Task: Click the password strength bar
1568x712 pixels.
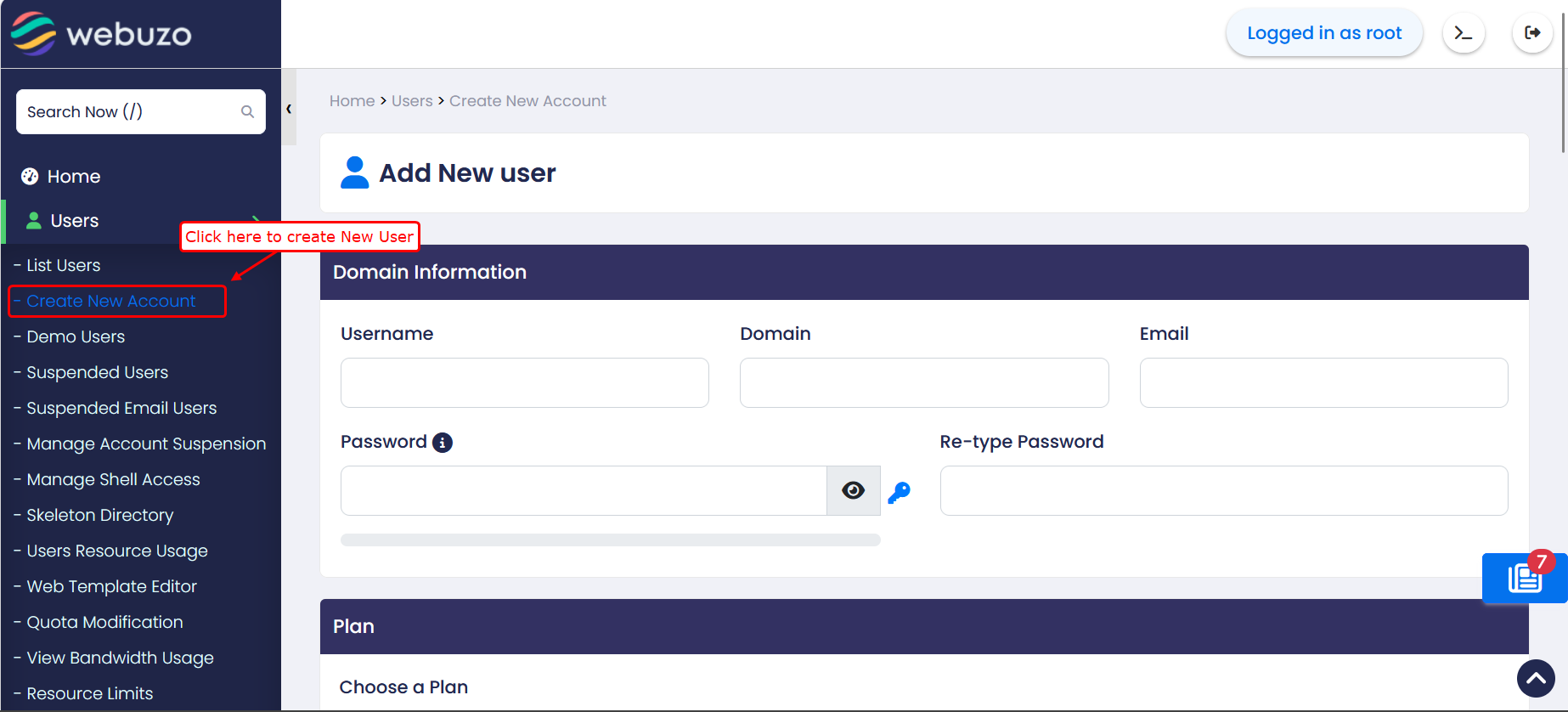Action: point(610,540)
